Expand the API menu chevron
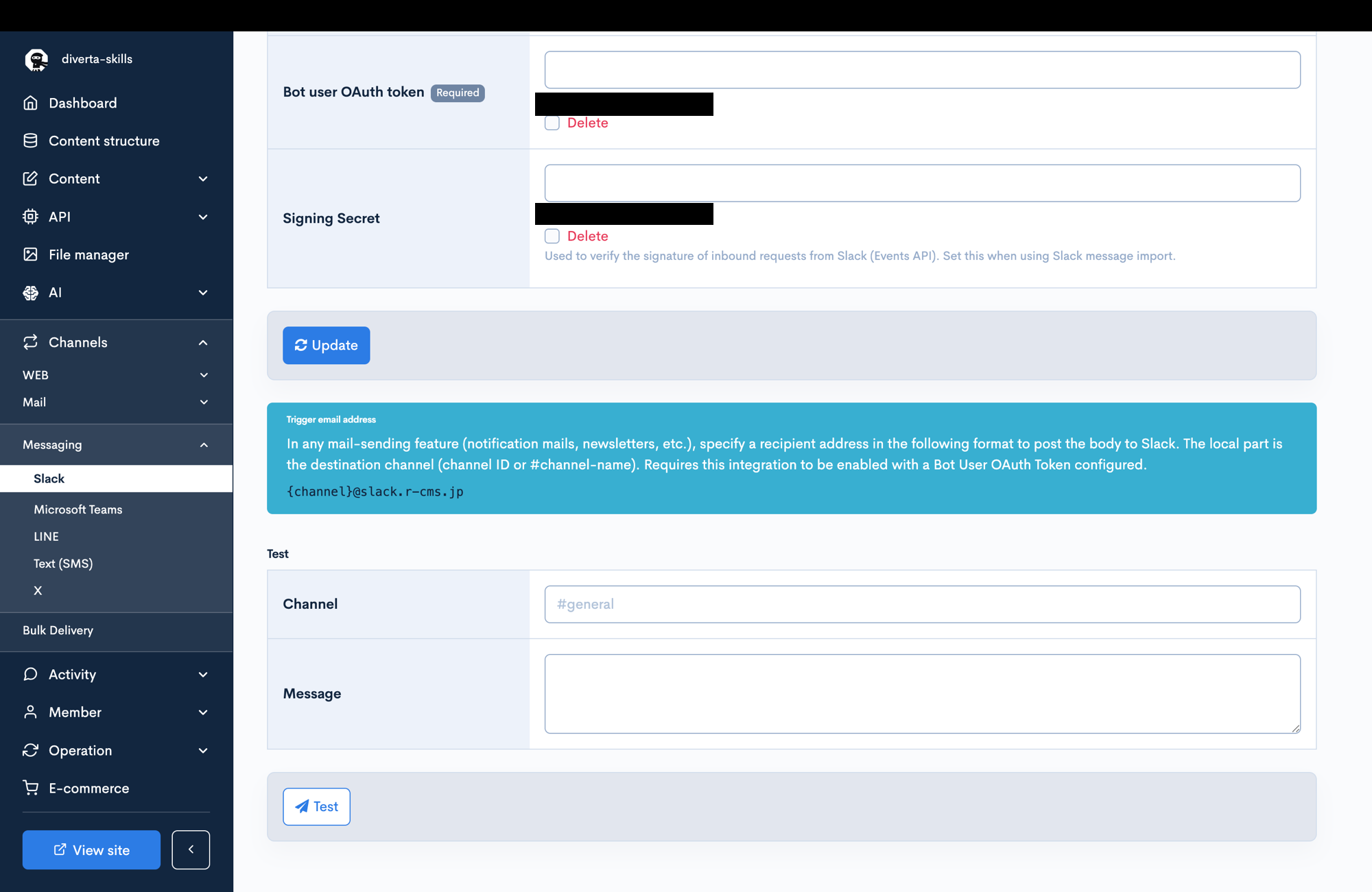Viewport: 1372px width, 892px height. [203, 217]
